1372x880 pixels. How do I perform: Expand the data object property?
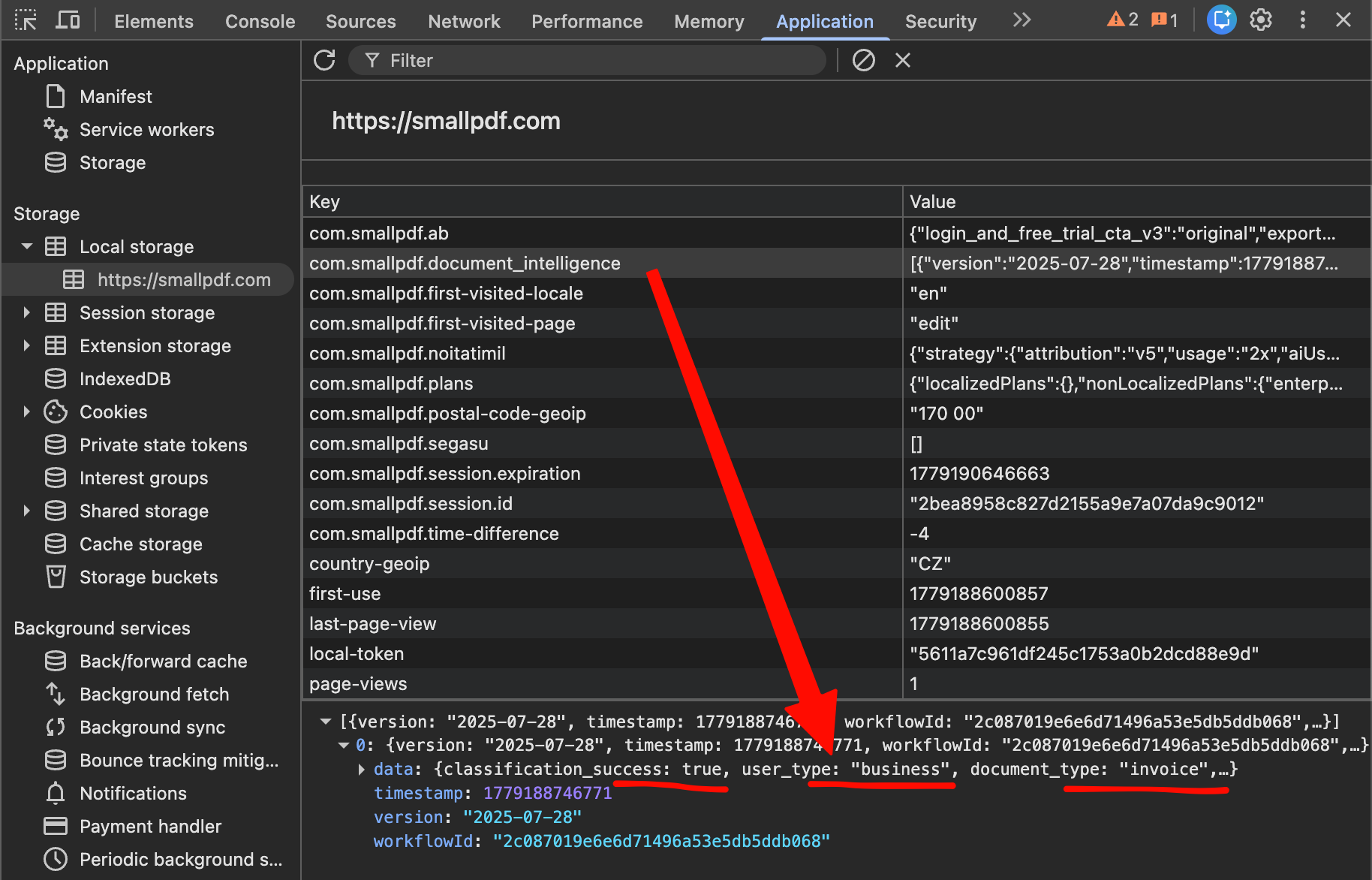pyautogui.click(x=362, y=769)
